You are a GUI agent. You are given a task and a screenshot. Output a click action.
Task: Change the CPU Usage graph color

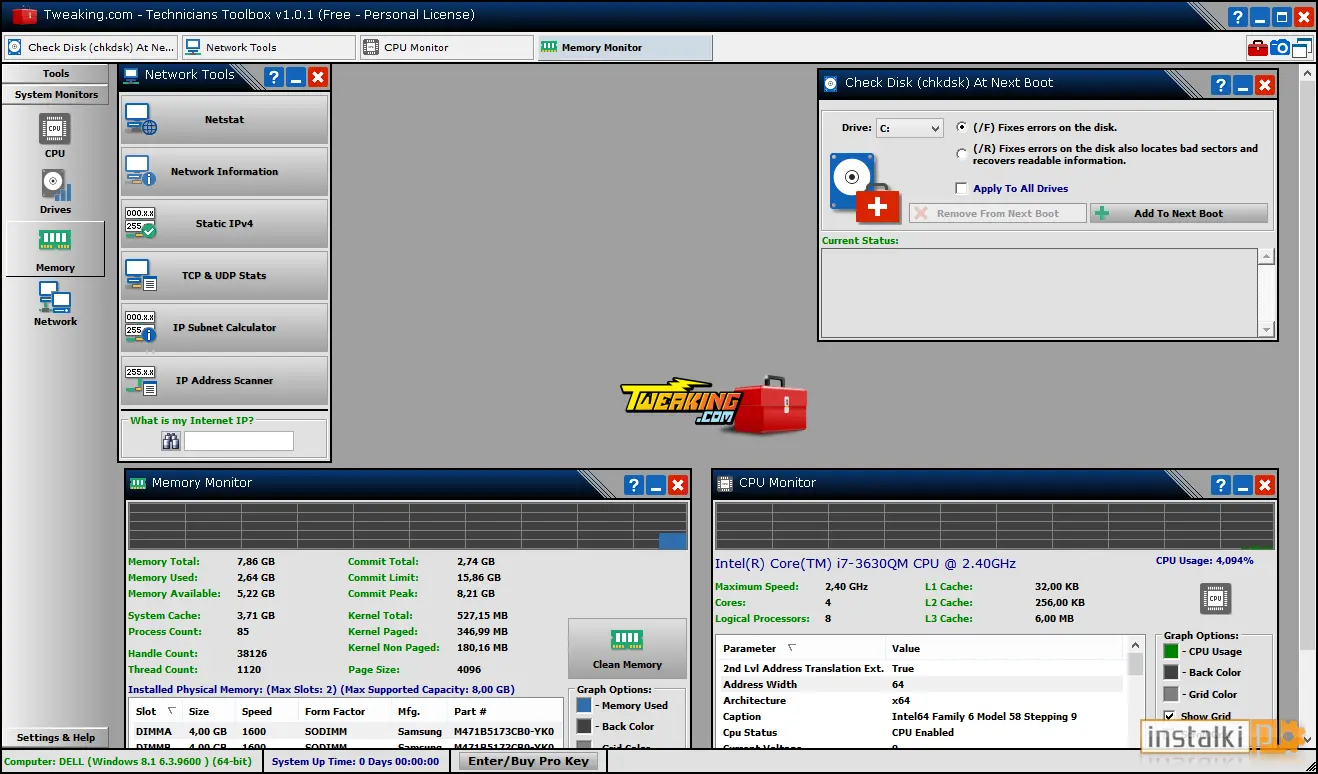[x=1171, y=651]
